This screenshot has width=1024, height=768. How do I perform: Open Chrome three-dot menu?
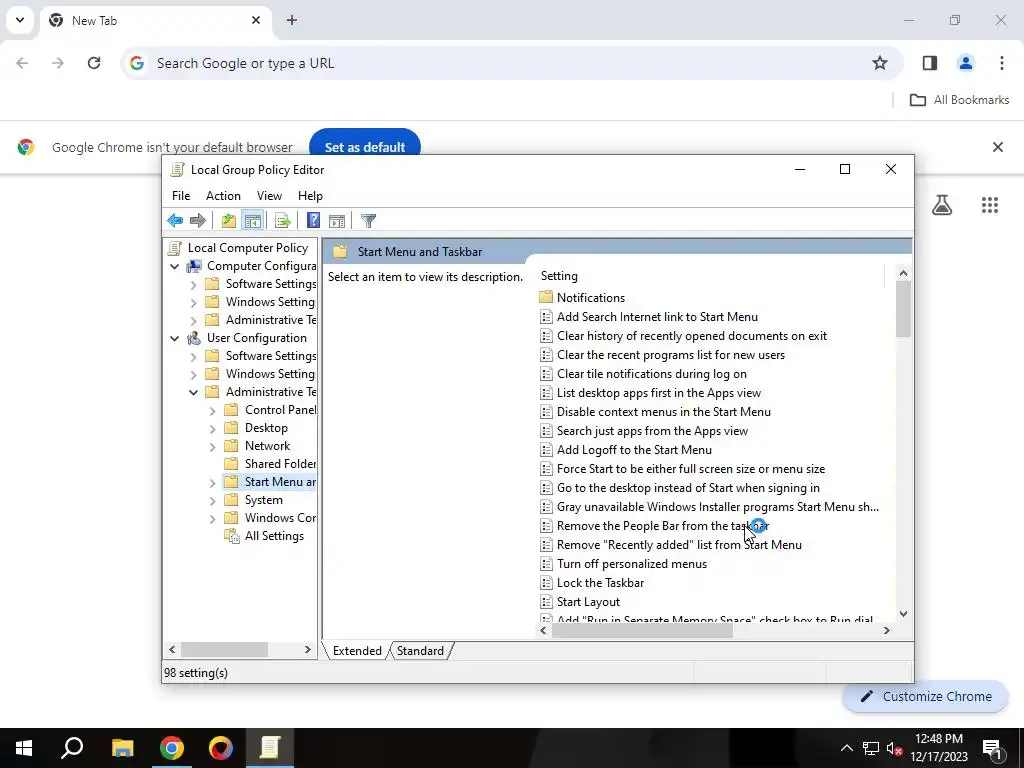coord(1002,63)
